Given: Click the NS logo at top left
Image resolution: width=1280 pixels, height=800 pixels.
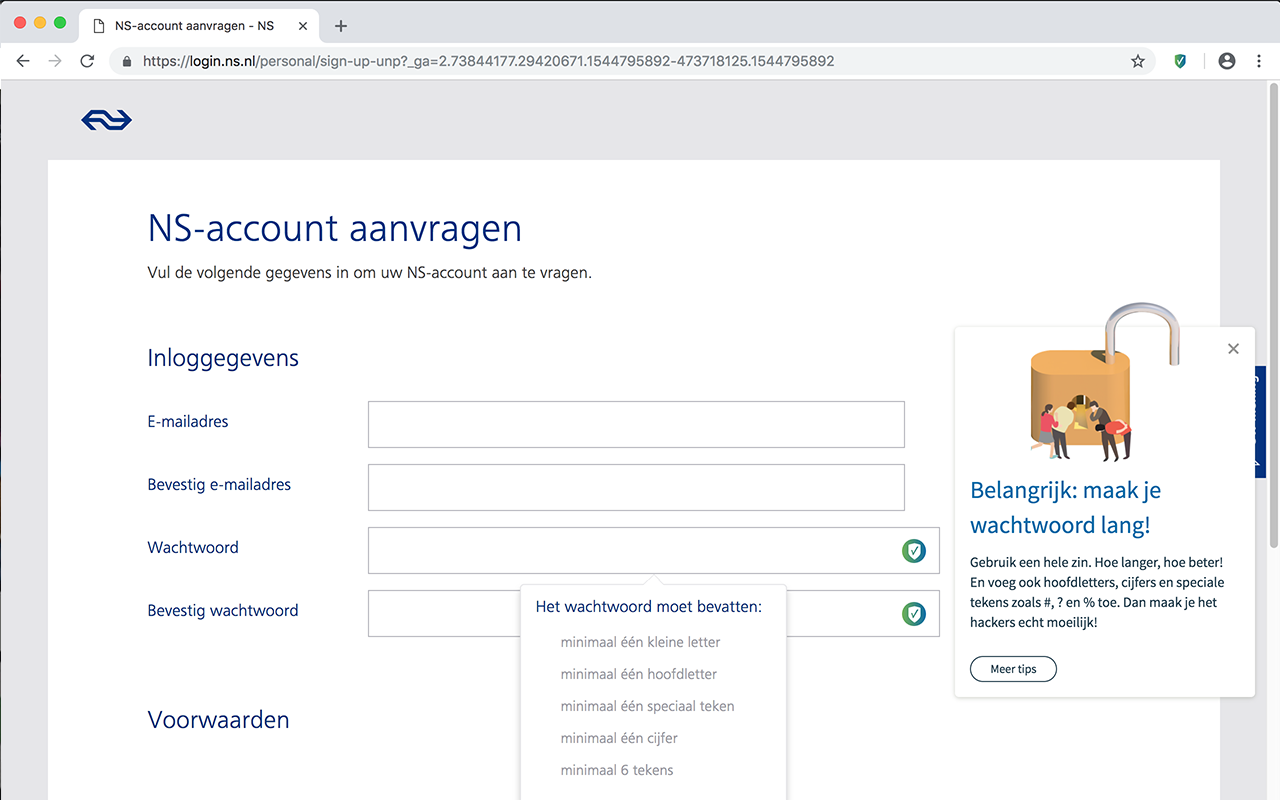Looking at the screenshot, I should point(106,120).
